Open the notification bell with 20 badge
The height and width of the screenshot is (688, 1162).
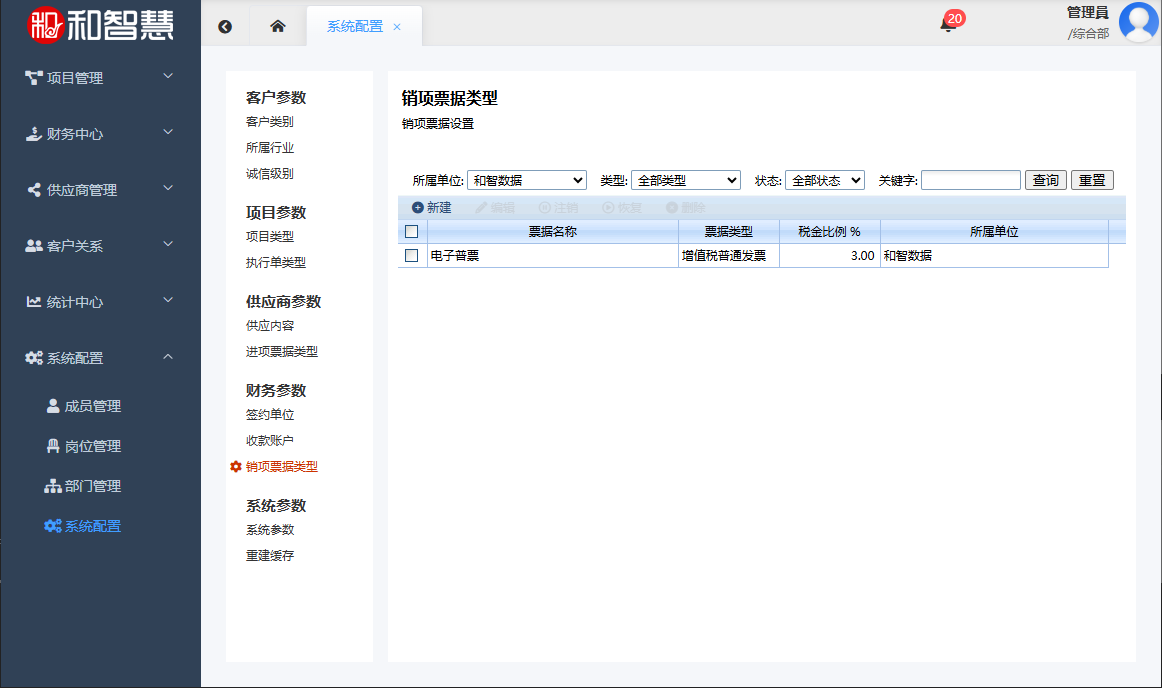[x=948, y=24]
